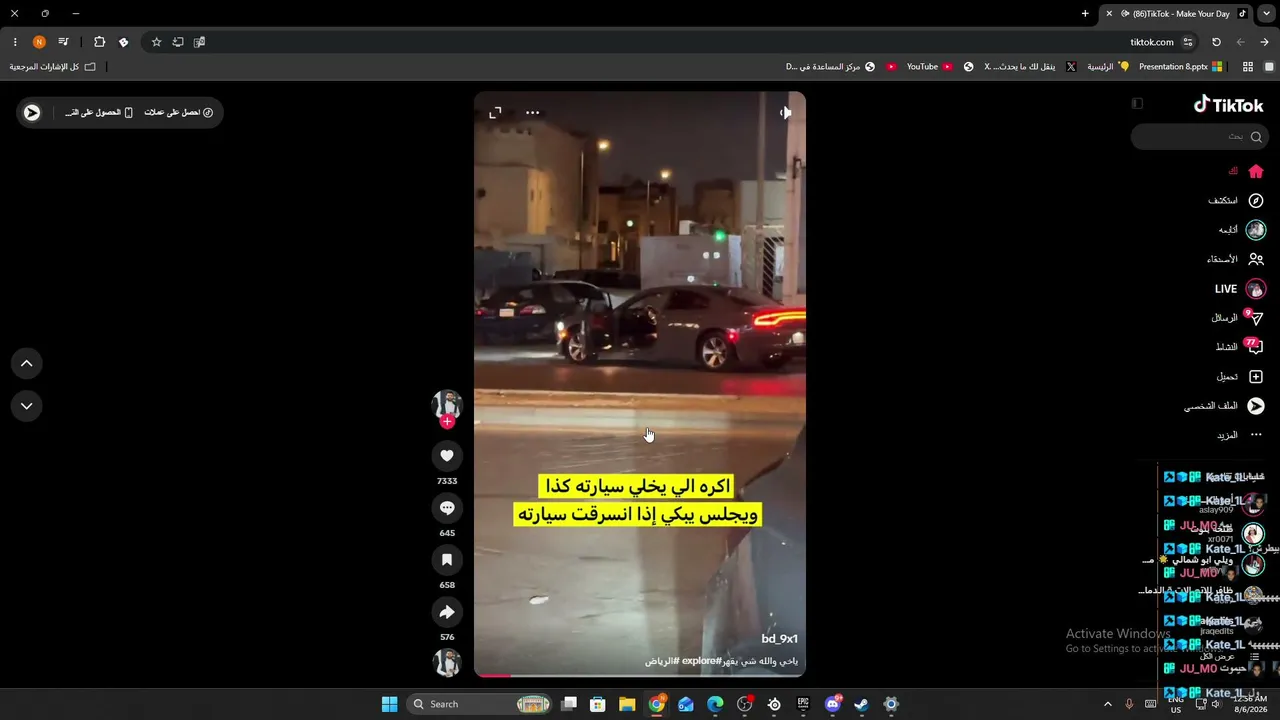
Task: Open the For You home tab
Action: pyautogui.click(x=1247, y=171)
